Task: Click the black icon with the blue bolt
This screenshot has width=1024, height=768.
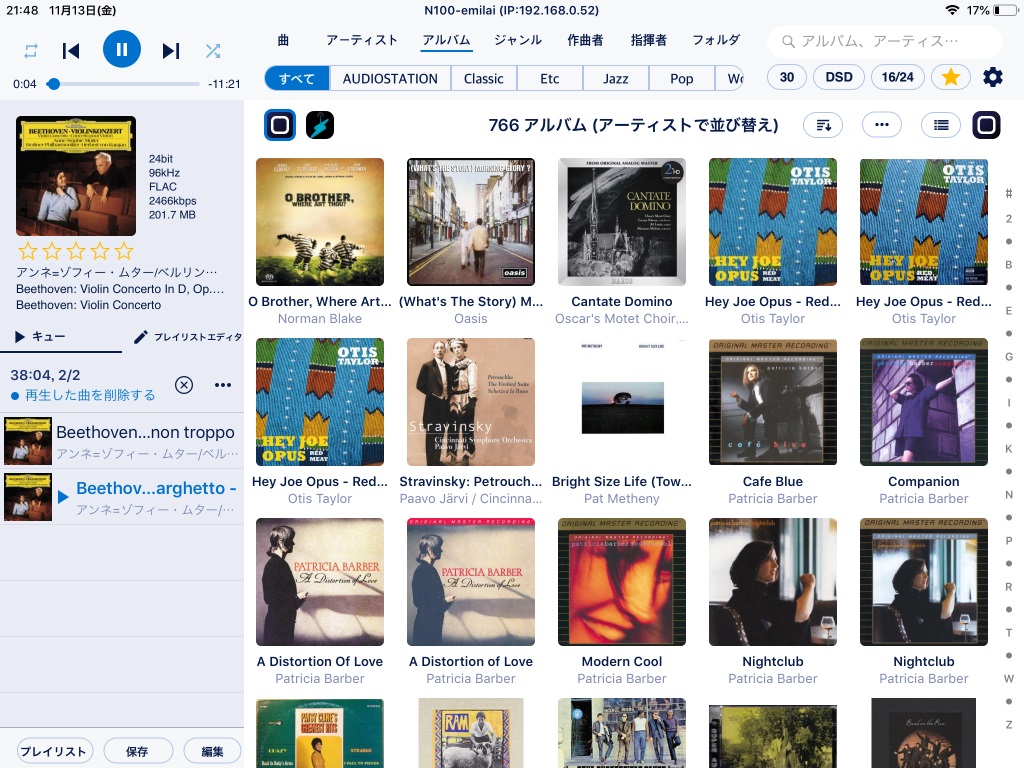Action: tap(320, 125)
